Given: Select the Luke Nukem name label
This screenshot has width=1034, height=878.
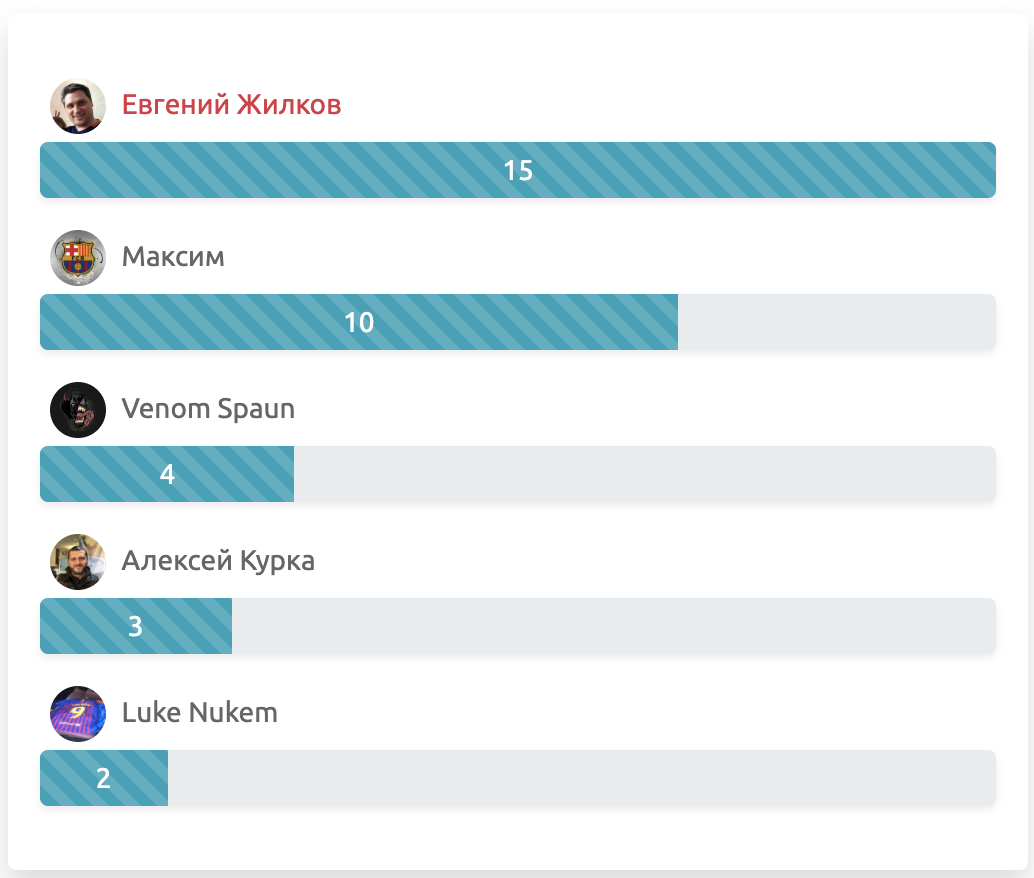Looking at the screenshot, I should click(199, 713).
